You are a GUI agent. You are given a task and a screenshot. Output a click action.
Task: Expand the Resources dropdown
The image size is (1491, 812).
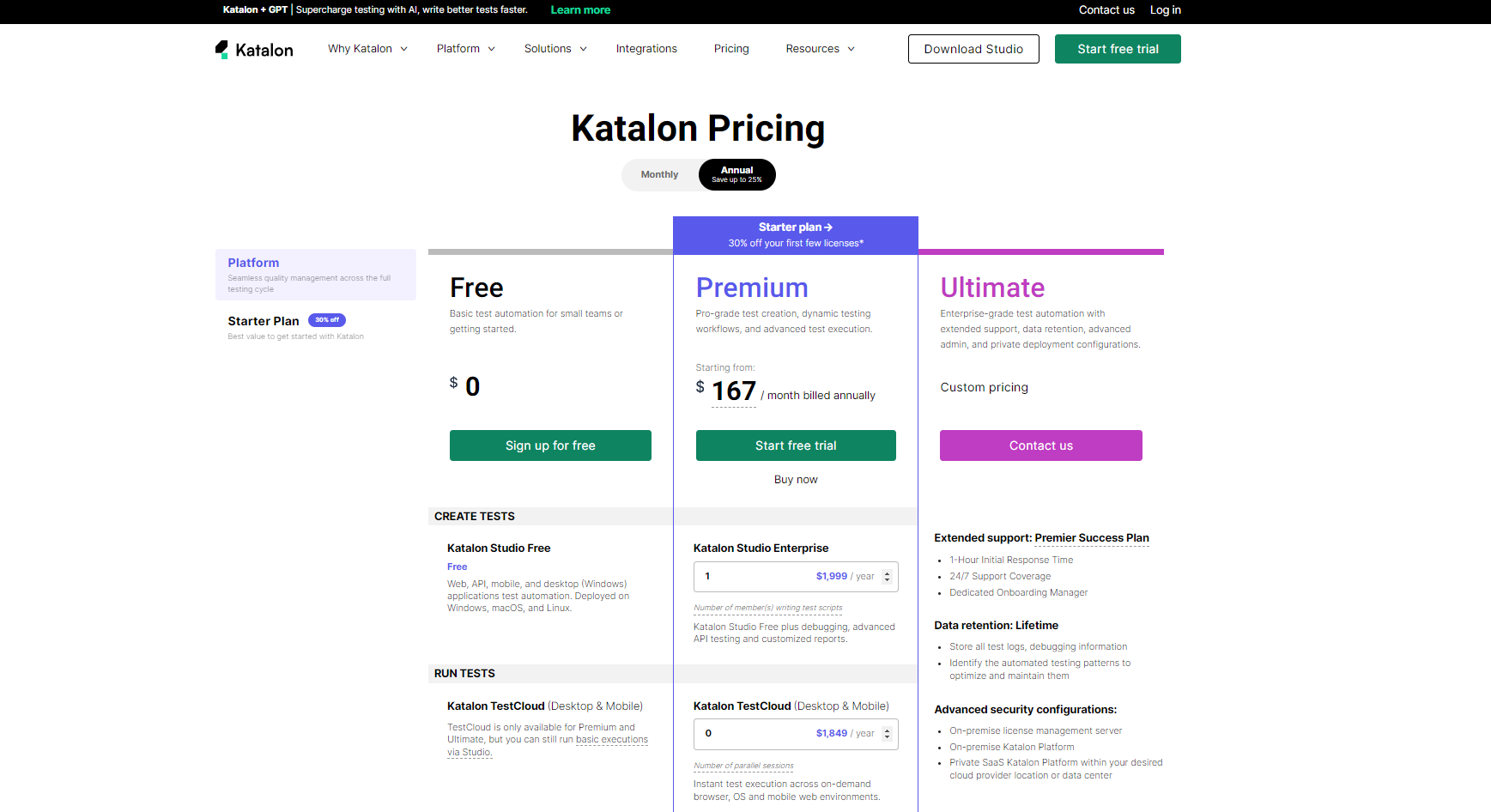click(x=820, y=49)
